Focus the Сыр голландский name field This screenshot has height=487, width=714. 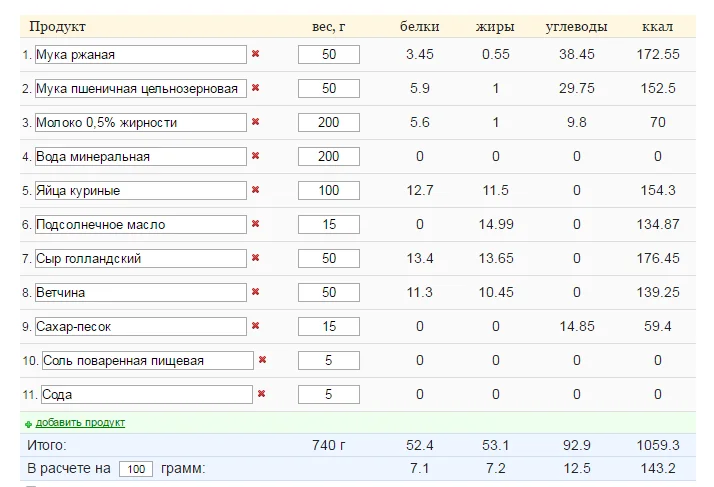(141, 259)
